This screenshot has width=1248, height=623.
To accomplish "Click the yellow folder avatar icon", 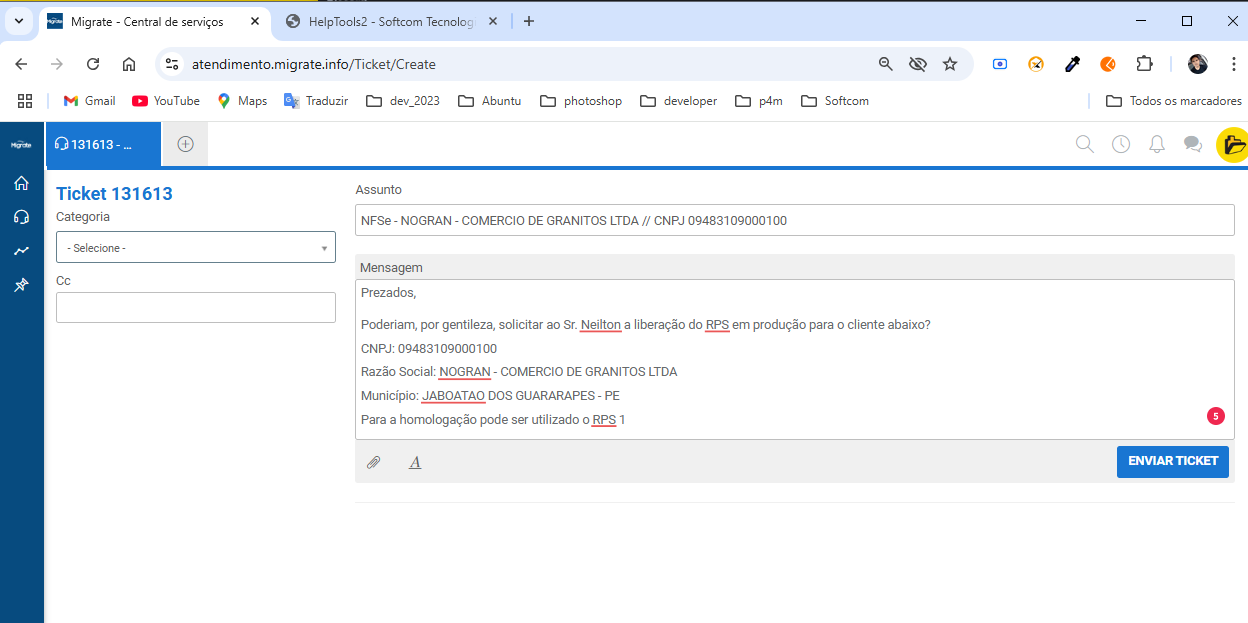I will 1233,144.
